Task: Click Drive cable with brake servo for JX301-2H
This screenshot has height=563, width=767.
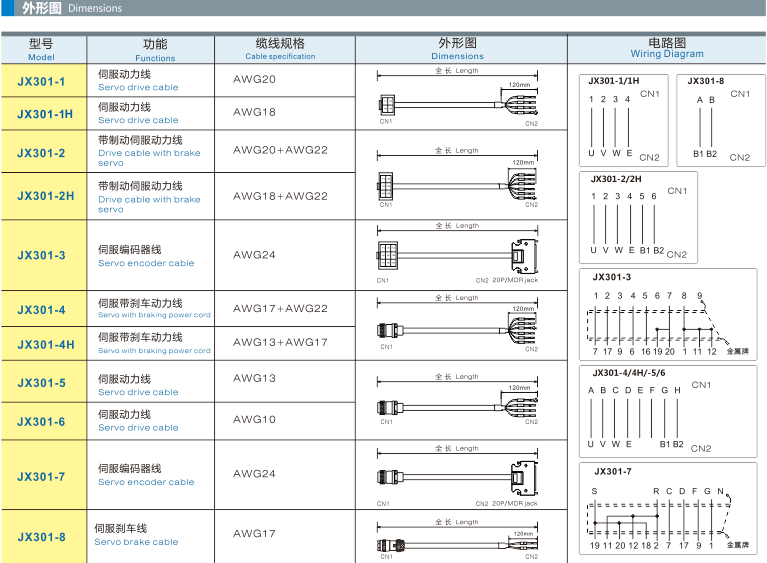Action: tap(149, 204)
